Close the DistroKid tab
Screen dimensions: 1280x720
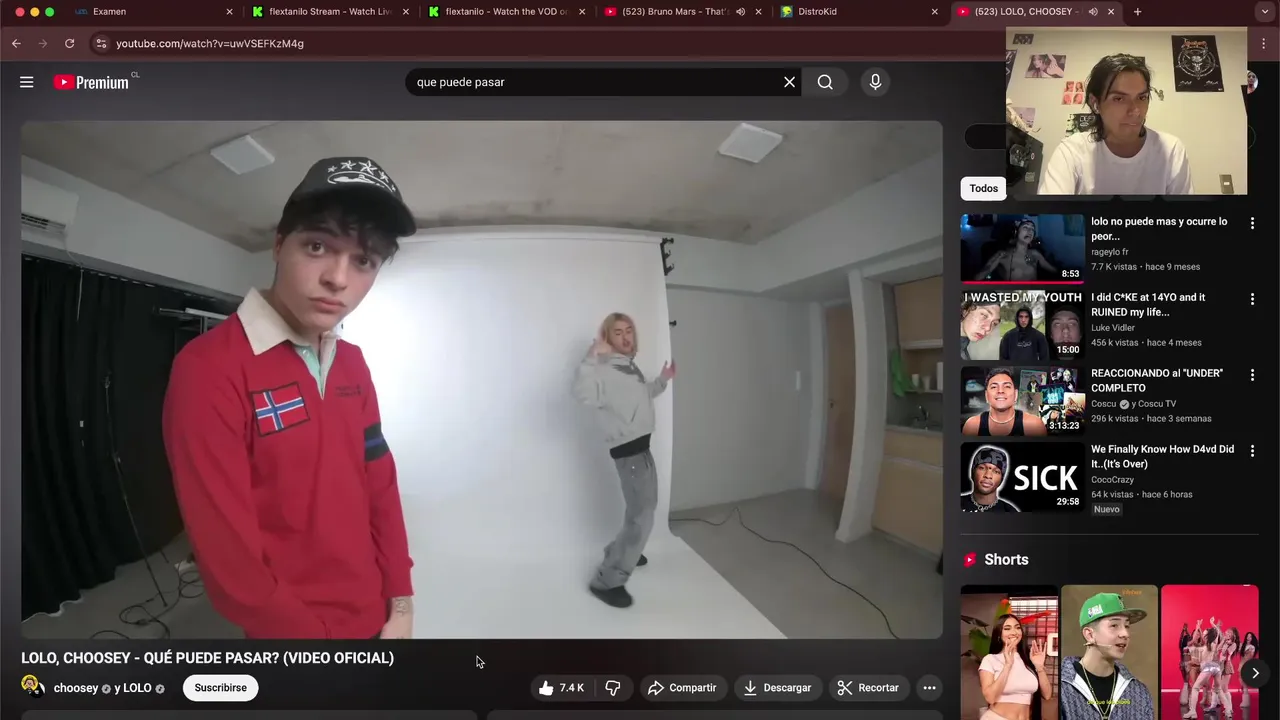[x=935, y=12]
